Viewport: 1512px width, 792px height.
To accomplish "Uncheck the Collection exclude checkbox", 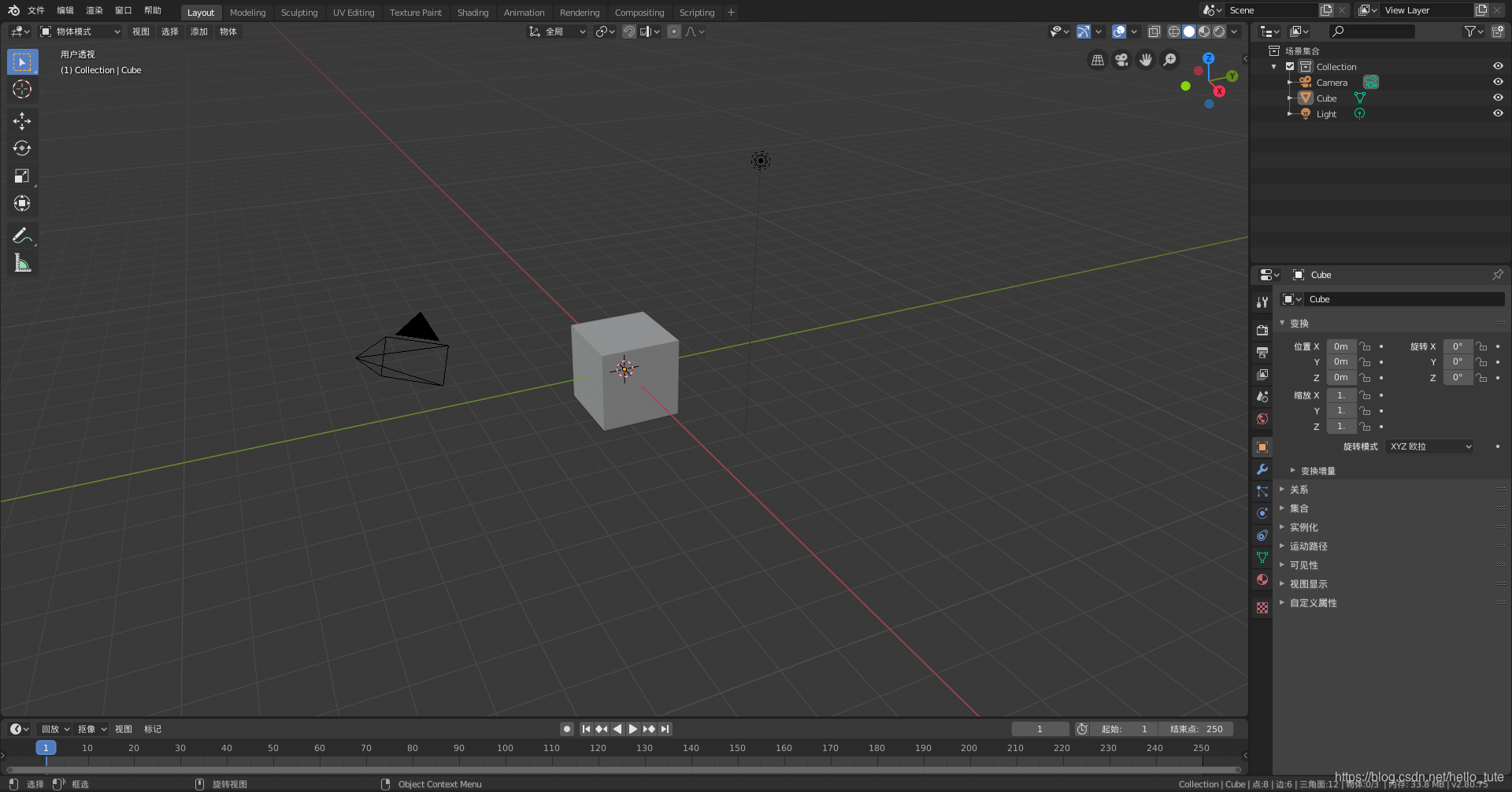I will [1290, 66].
